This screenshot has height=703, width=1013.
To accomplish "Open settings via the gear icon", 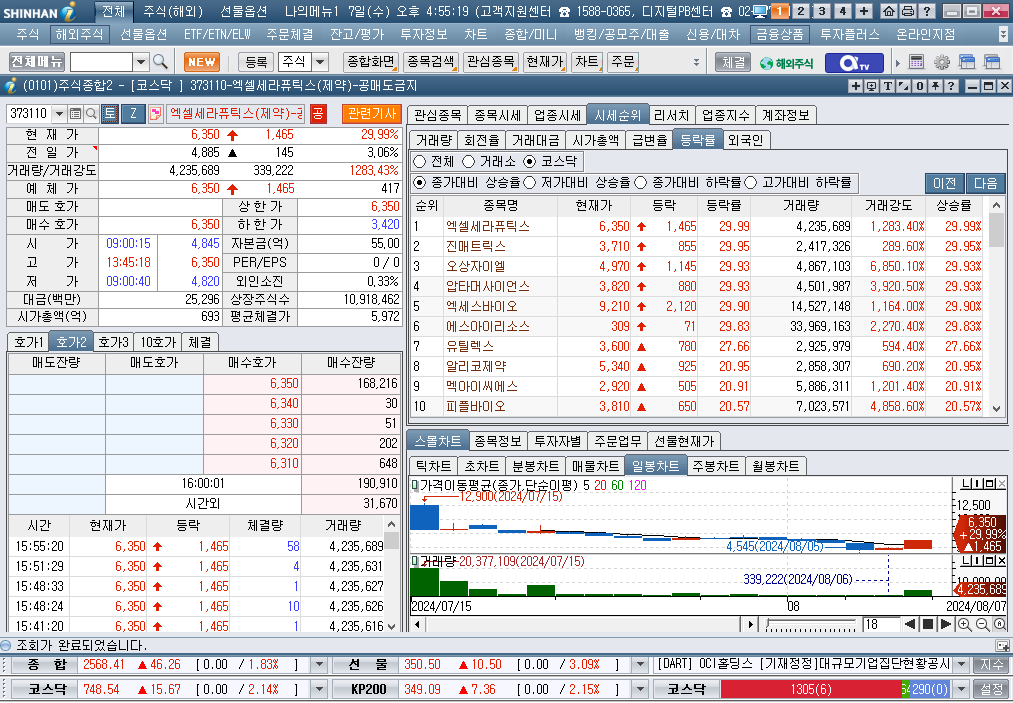I will 942,62.
